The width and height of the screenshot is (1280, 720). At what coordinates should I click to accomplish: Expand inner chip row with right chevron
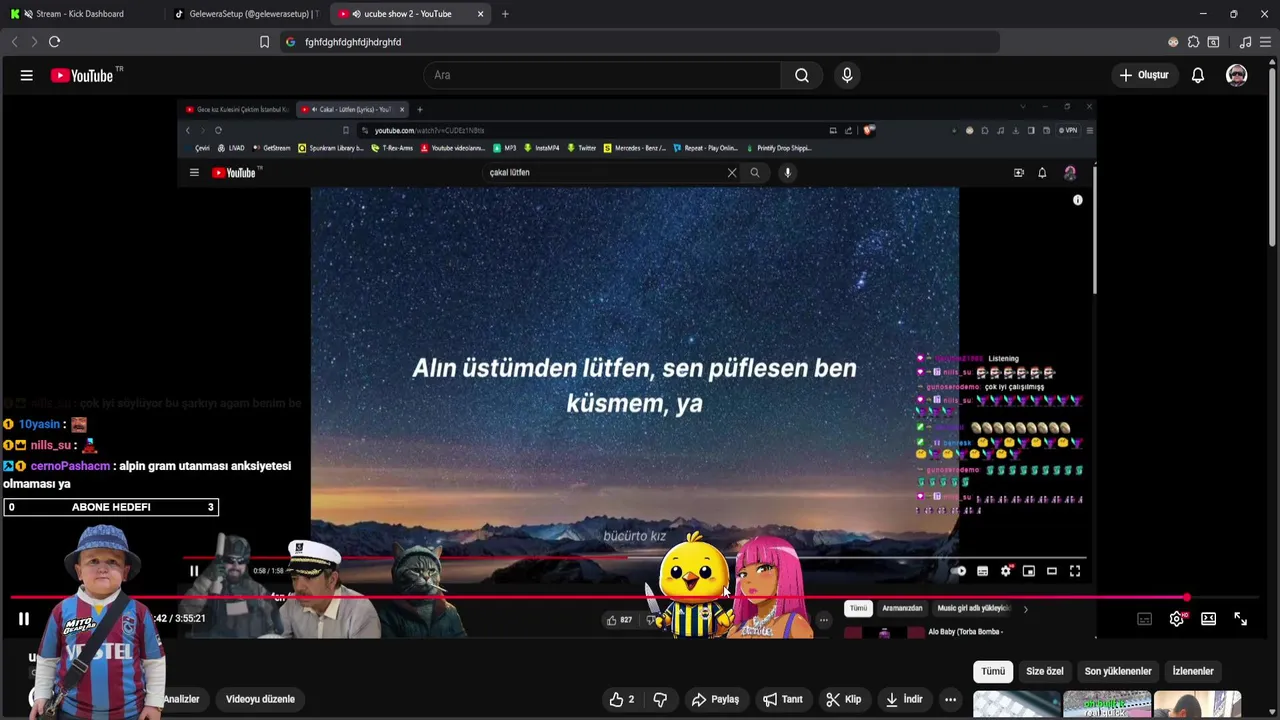pyautogui.click(x=1025, y=608)
